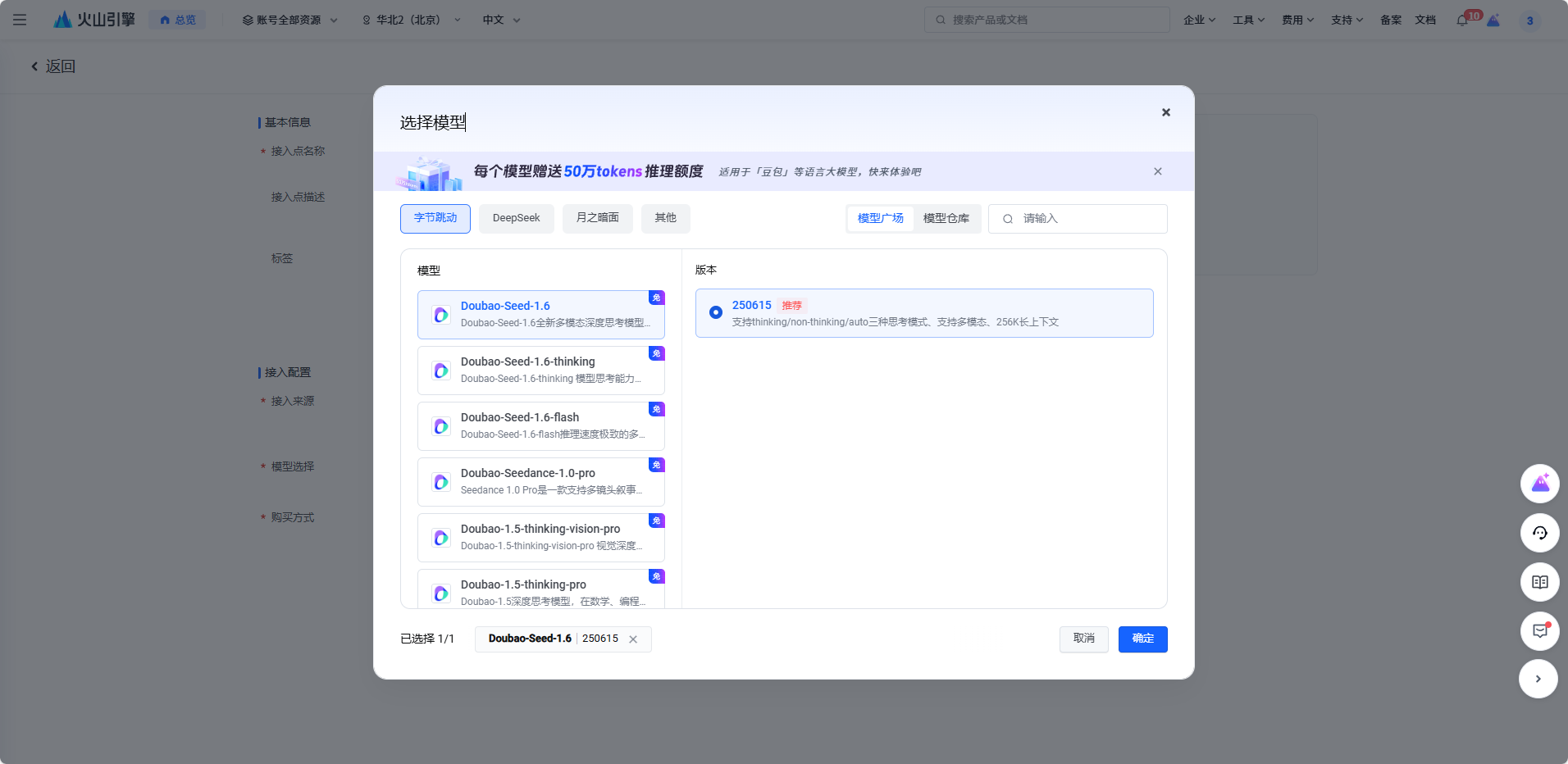
Task: Open the 工具 menu
Action: (x=1248, y=20)
